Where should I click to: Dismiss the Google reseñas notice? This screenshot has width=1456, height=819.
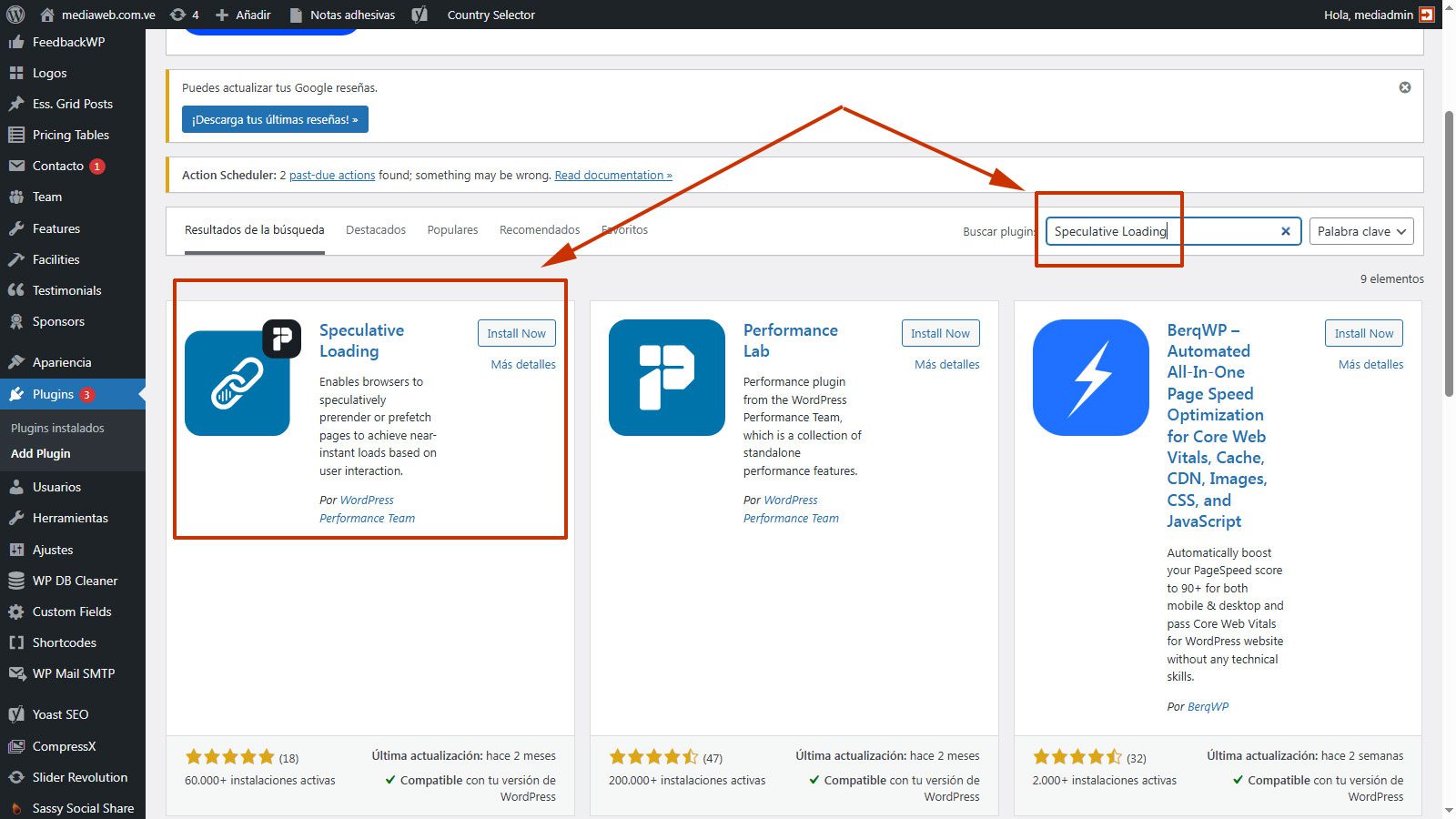click(x=1405, y=87)
